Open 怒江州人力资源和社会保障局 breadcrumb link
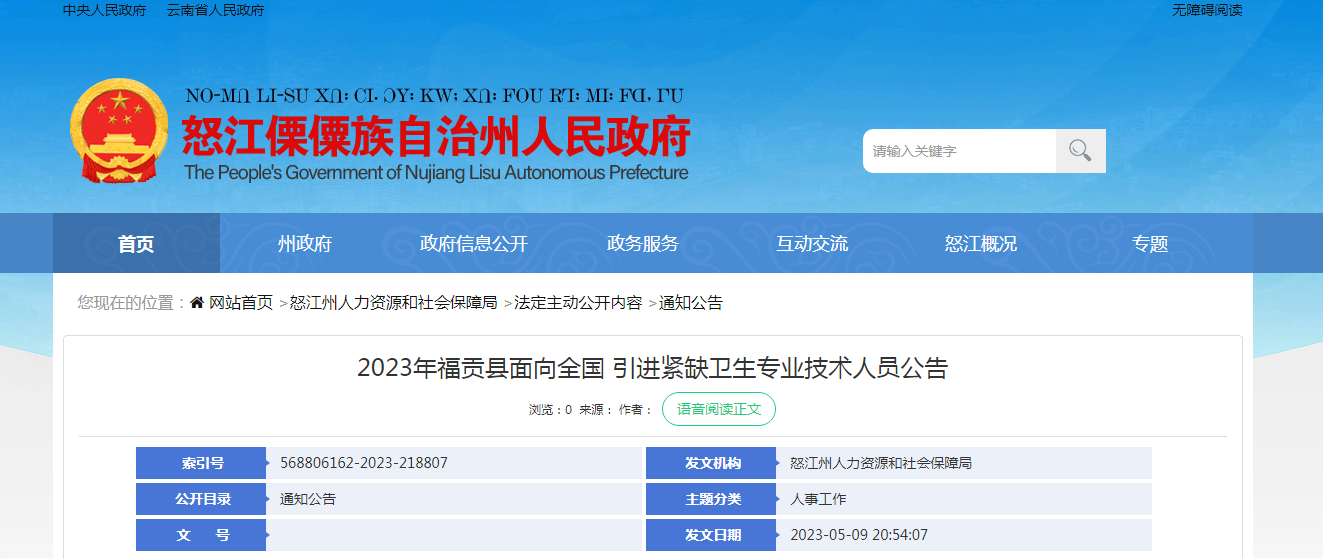Screen dimensions: 1323x559 click(393, 303)
